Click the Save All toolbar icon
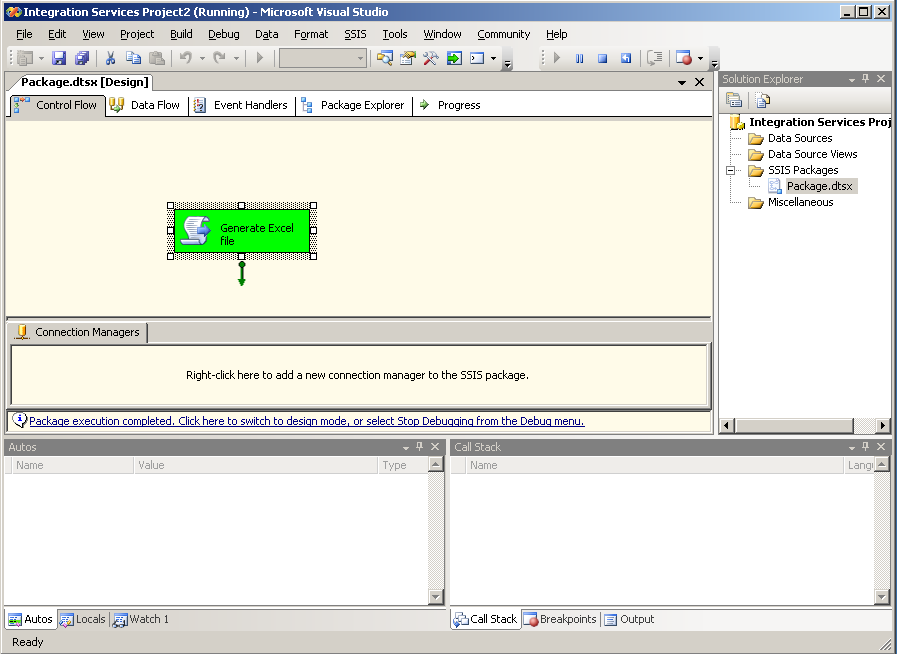The height and width of the screenshot is (654, 897). point(82,58)
